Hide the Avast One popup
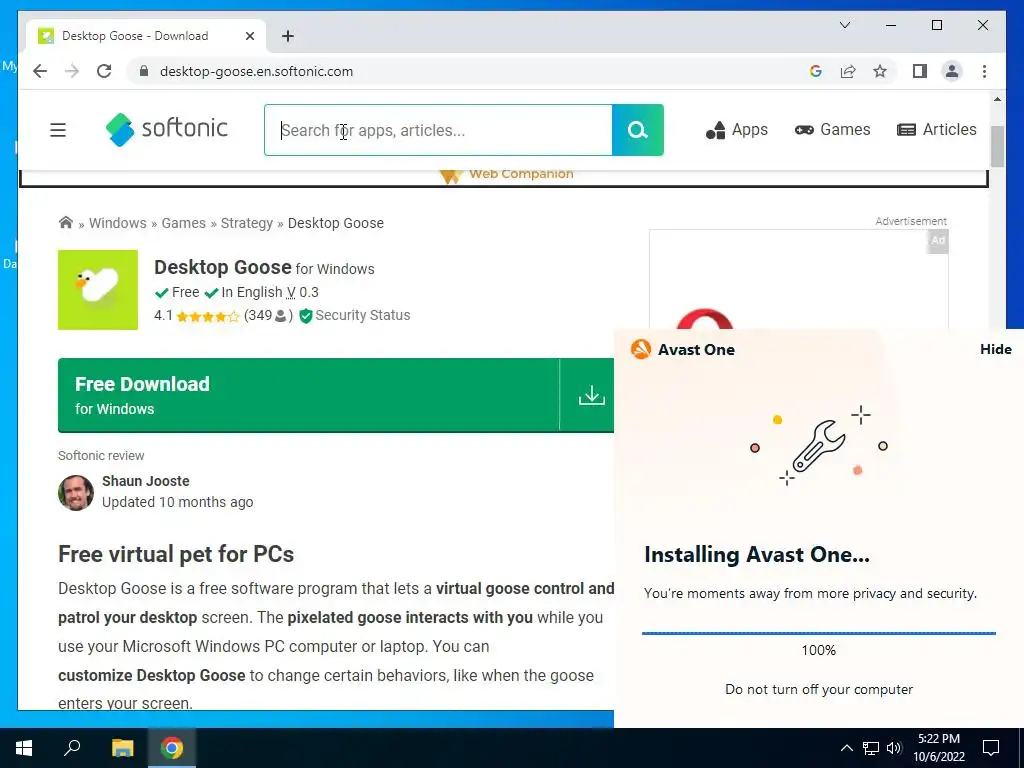The width and height of the screenshot is (1024, 768). (995, 349)
